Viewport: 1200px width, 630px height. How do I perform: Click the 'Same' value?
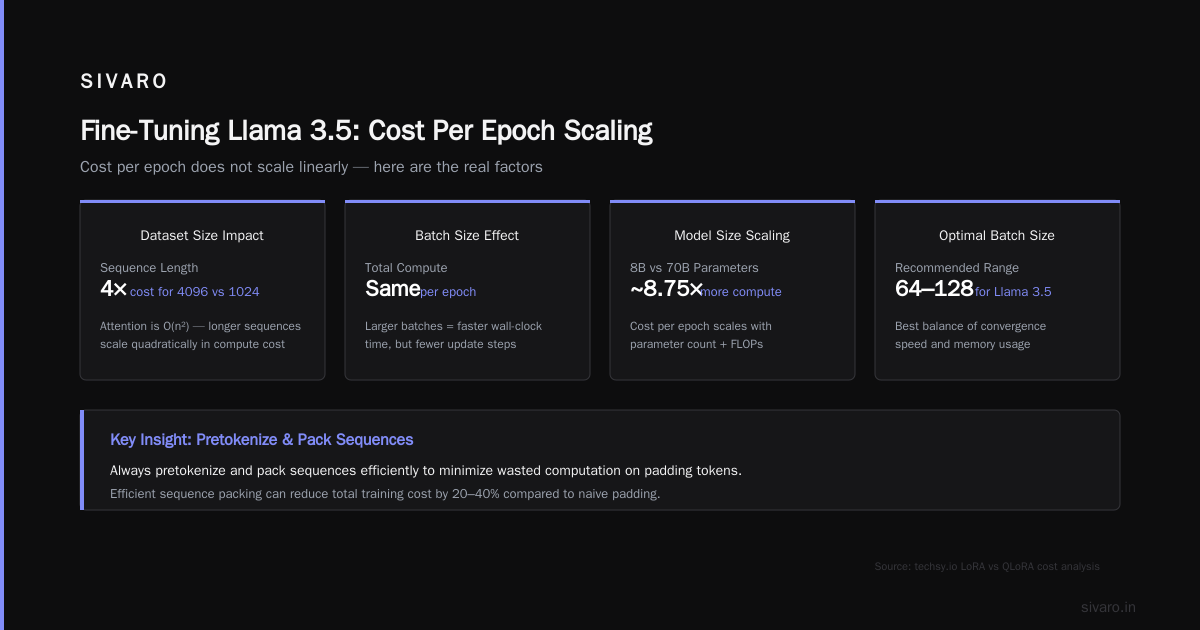pos(392,289)
